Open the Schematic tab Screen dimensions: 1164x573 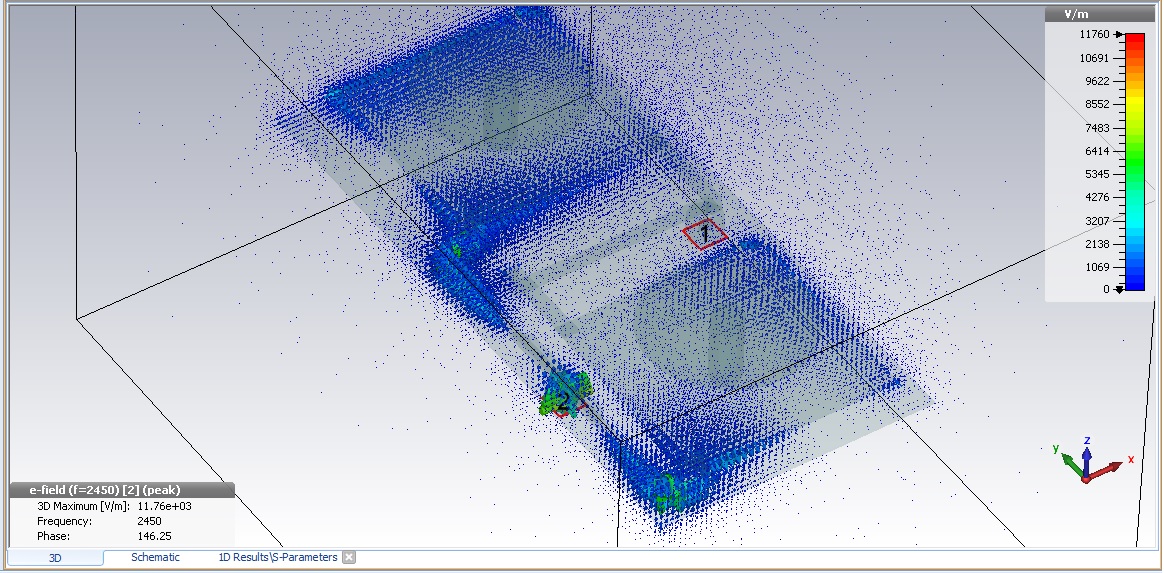tap(155, 557)
